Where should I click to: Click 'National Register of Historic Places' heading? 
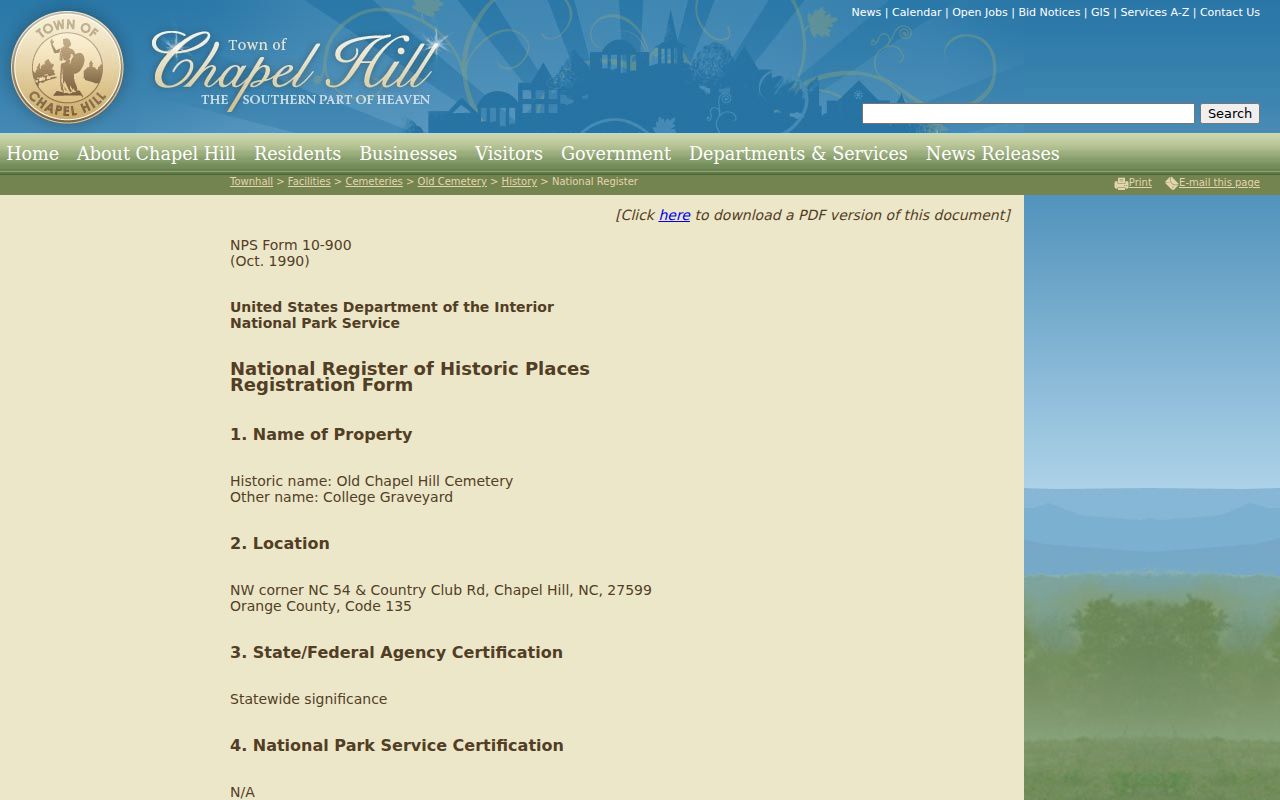pyautogui.click(x=410, y=369)
